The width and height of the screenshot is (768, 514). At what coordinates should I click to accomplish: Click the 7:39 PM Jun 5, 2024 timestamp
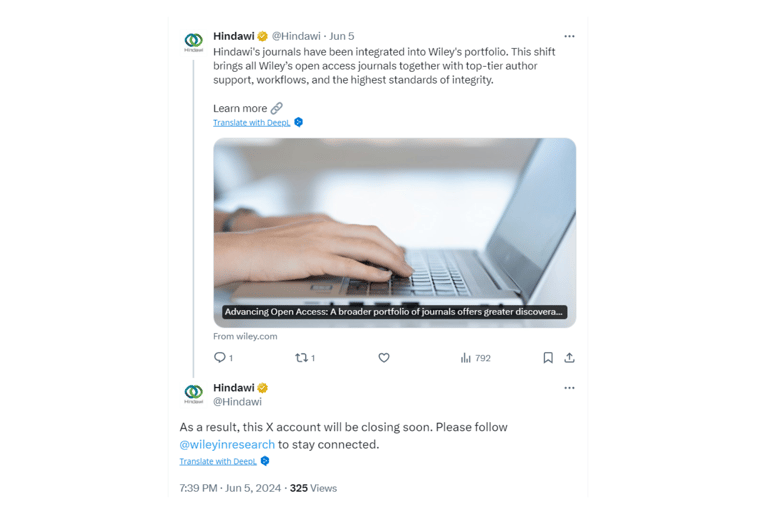(x=231, y=488)
